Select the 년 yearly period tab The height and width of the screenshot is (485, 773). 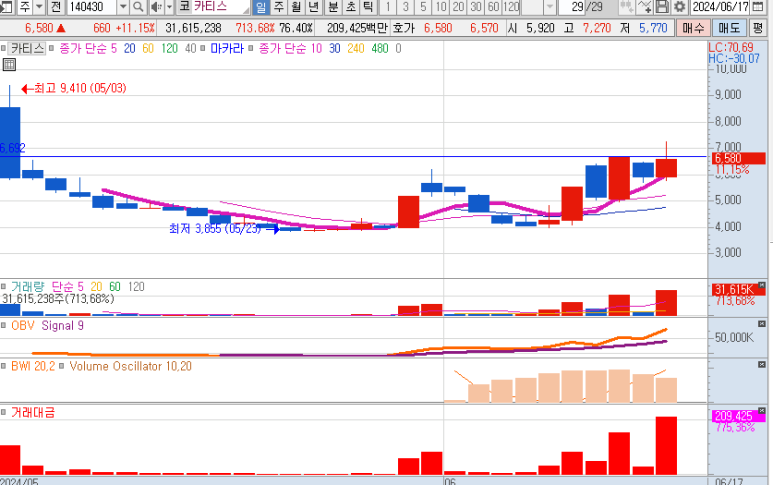tap(313, 7)
